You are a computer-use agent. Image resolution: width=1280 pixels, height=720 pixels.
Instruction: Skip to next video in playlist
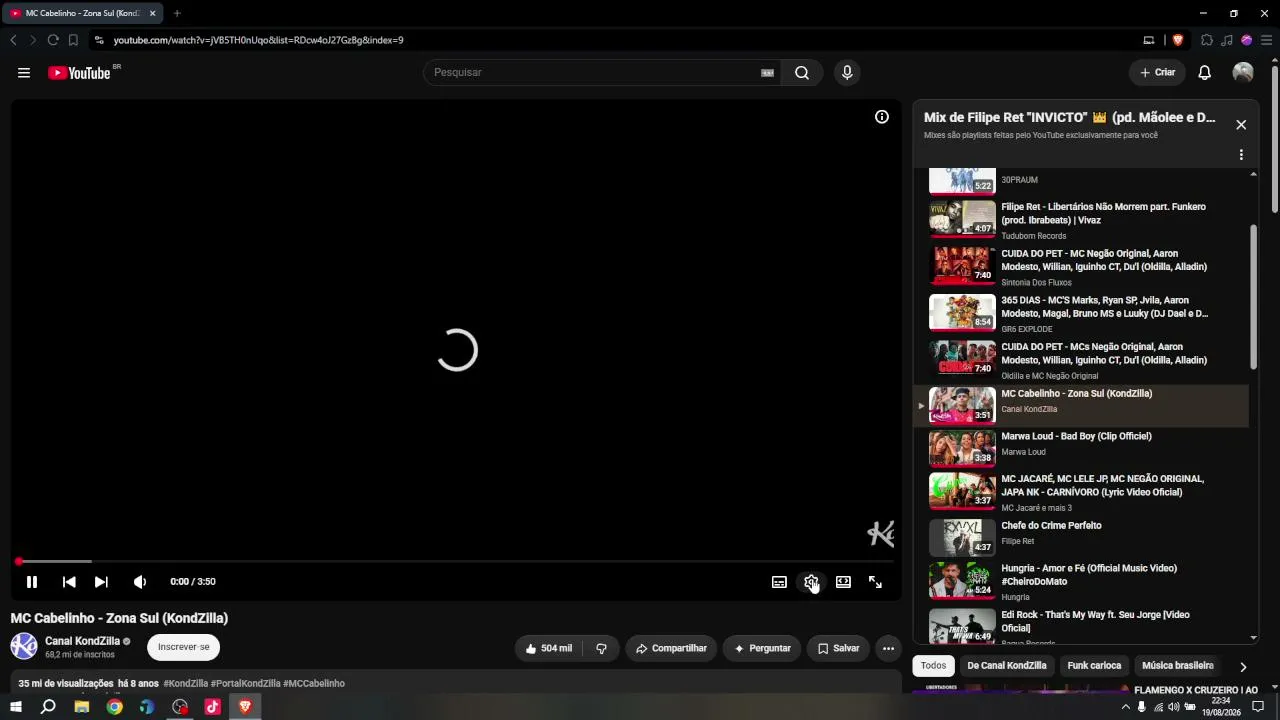pos(101,582)
